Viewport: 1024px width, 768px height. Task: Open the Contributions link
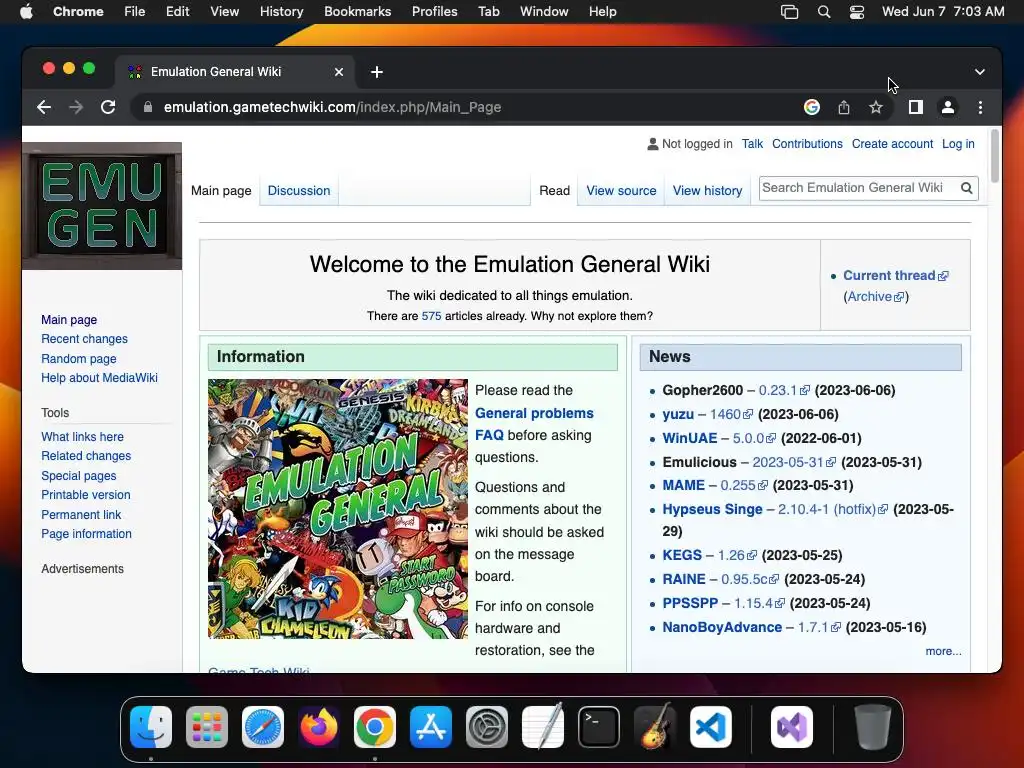[807, 144]
